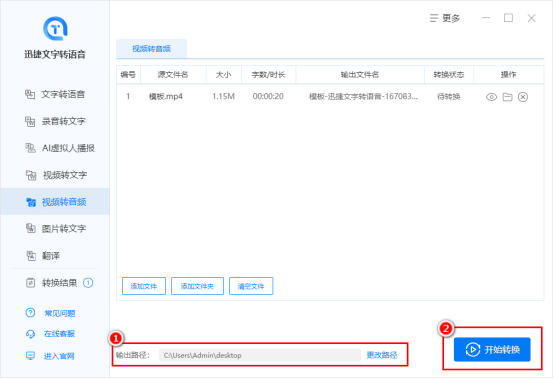Maximize the application window

[x=508, y=18]
